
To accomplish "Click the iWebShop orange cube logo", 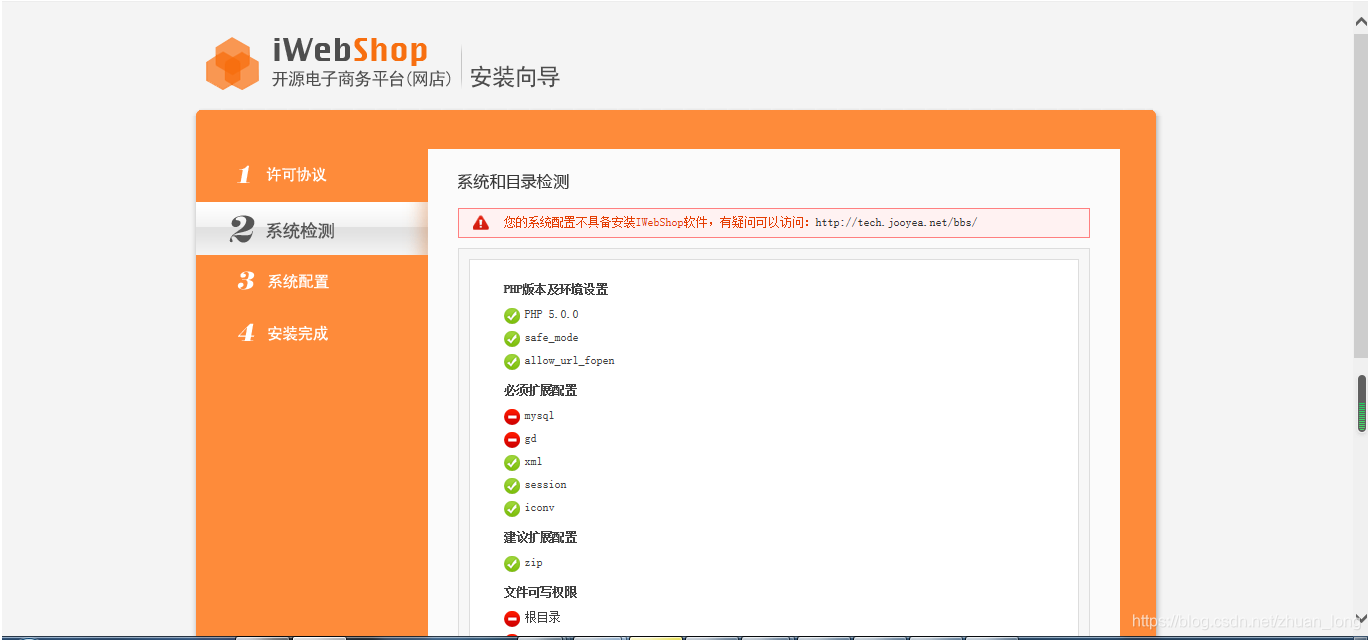I will (x=233, y=63).
